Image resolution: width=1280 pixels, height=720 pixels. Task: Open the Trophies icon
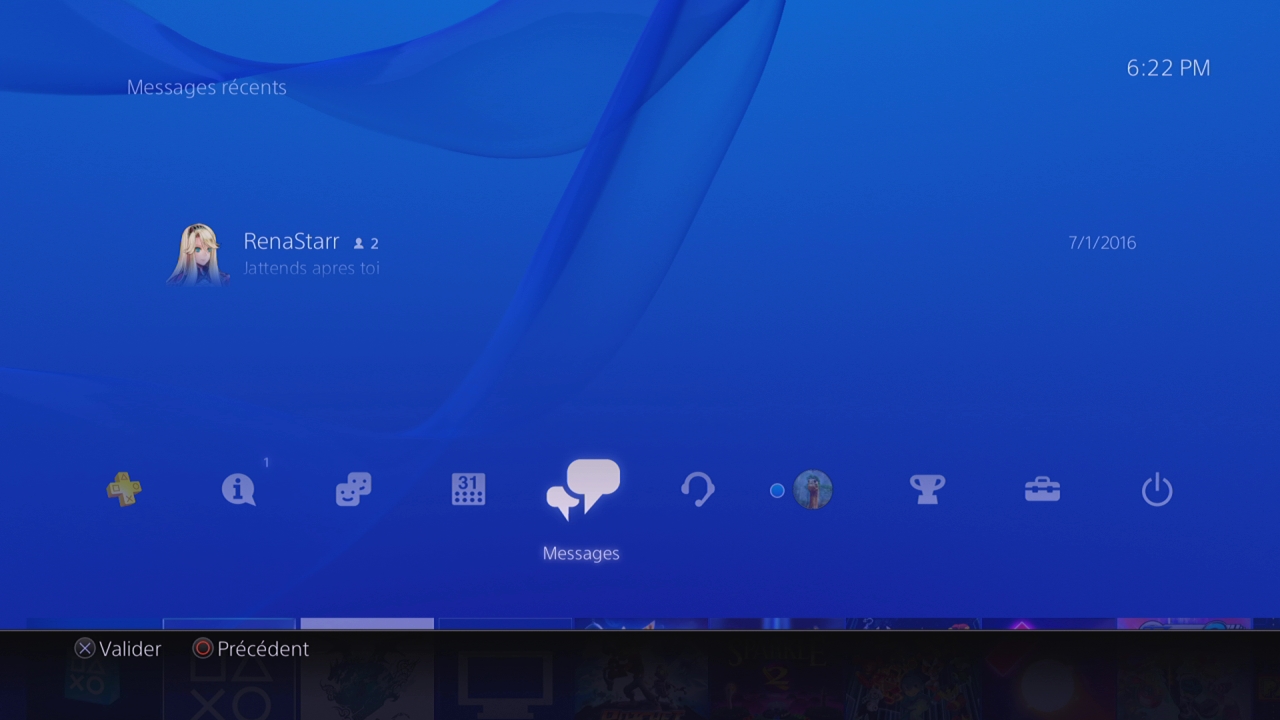pos(927,490)
